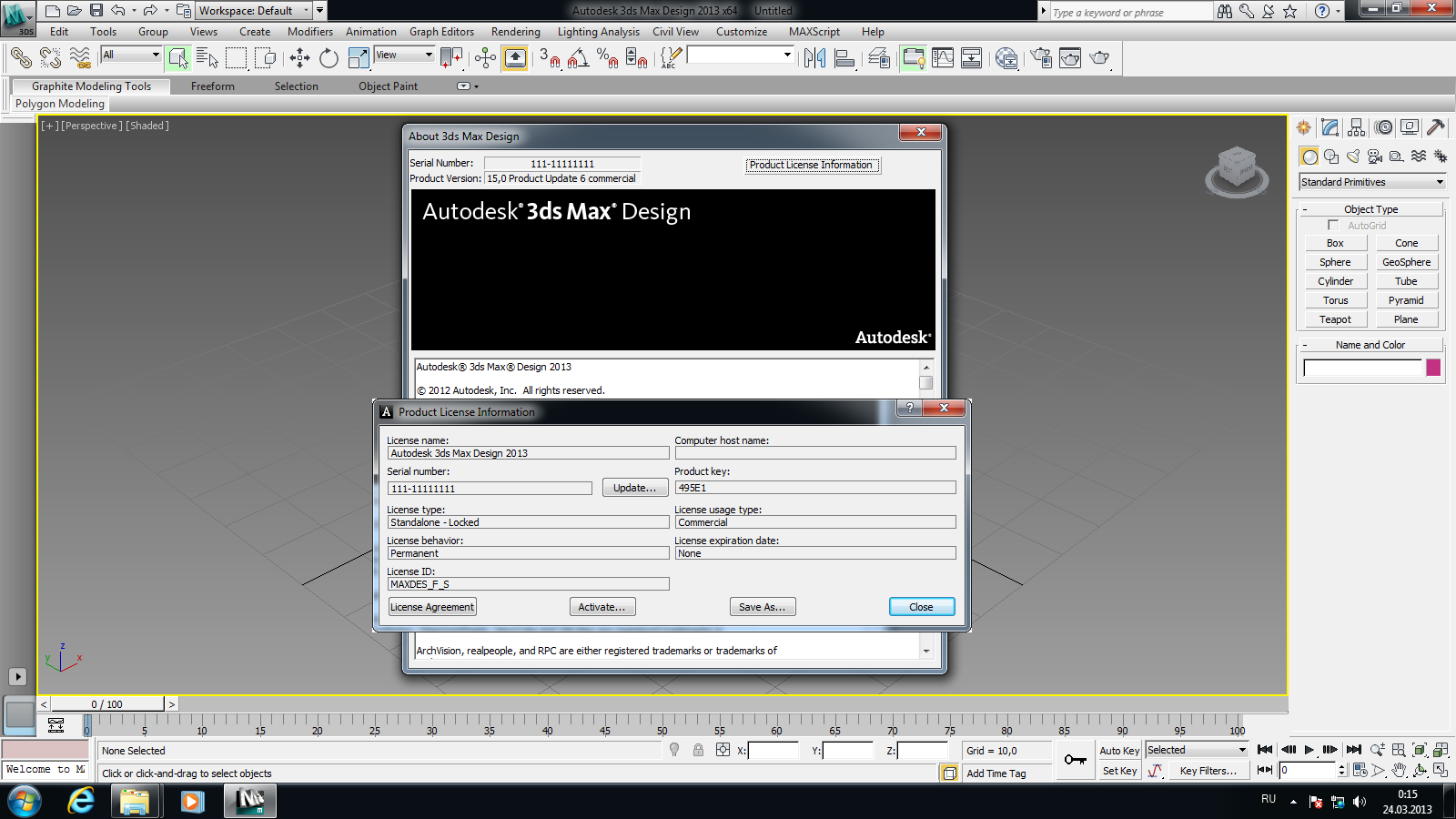Select the Cameras category icon
Viewport: 1456px width, 819px height.
pyautogui.click(x=1375, y=157)
